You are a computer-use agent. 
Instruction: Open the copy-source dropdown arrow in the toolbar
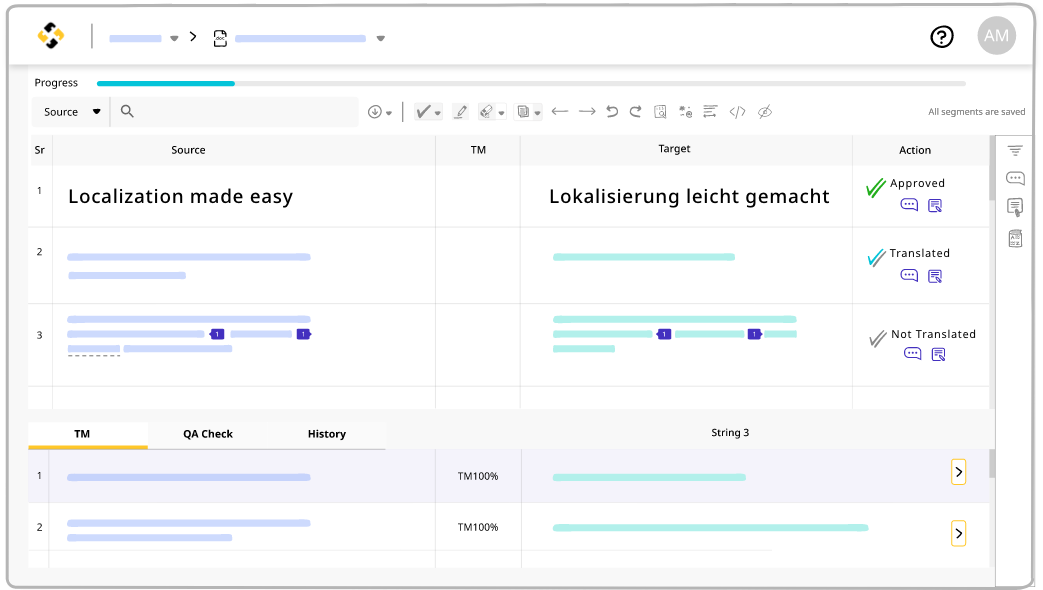pos(540,111)
